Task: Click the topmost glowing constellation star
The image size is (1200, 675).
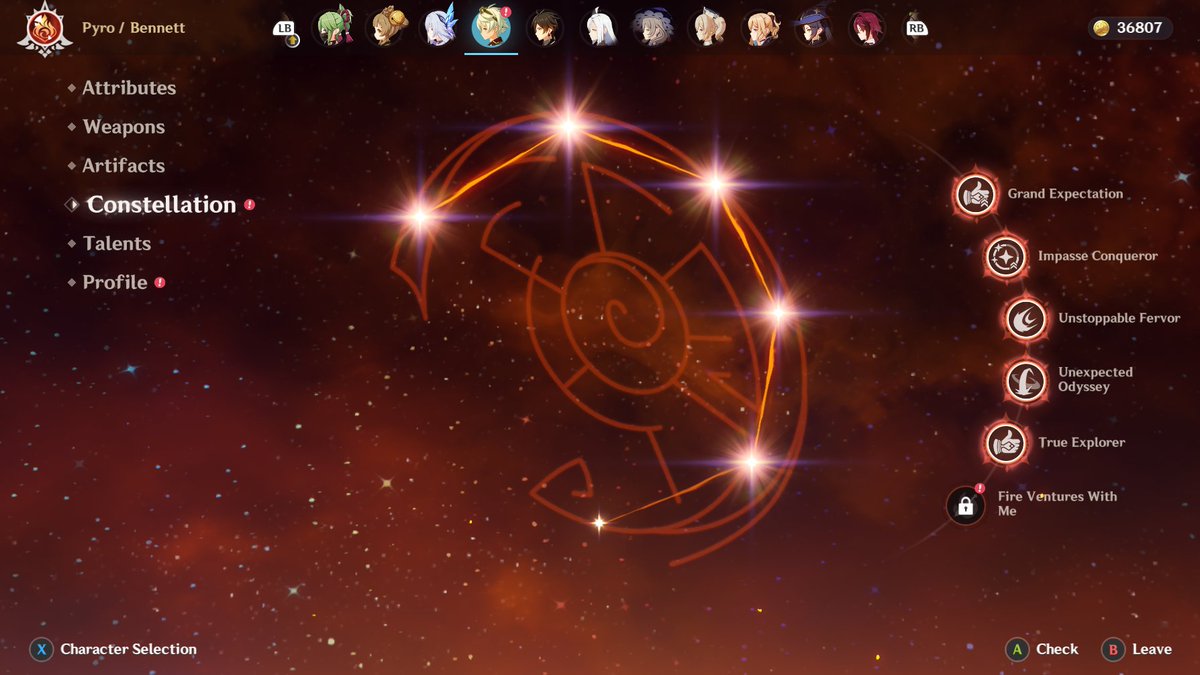Action: 568,126
